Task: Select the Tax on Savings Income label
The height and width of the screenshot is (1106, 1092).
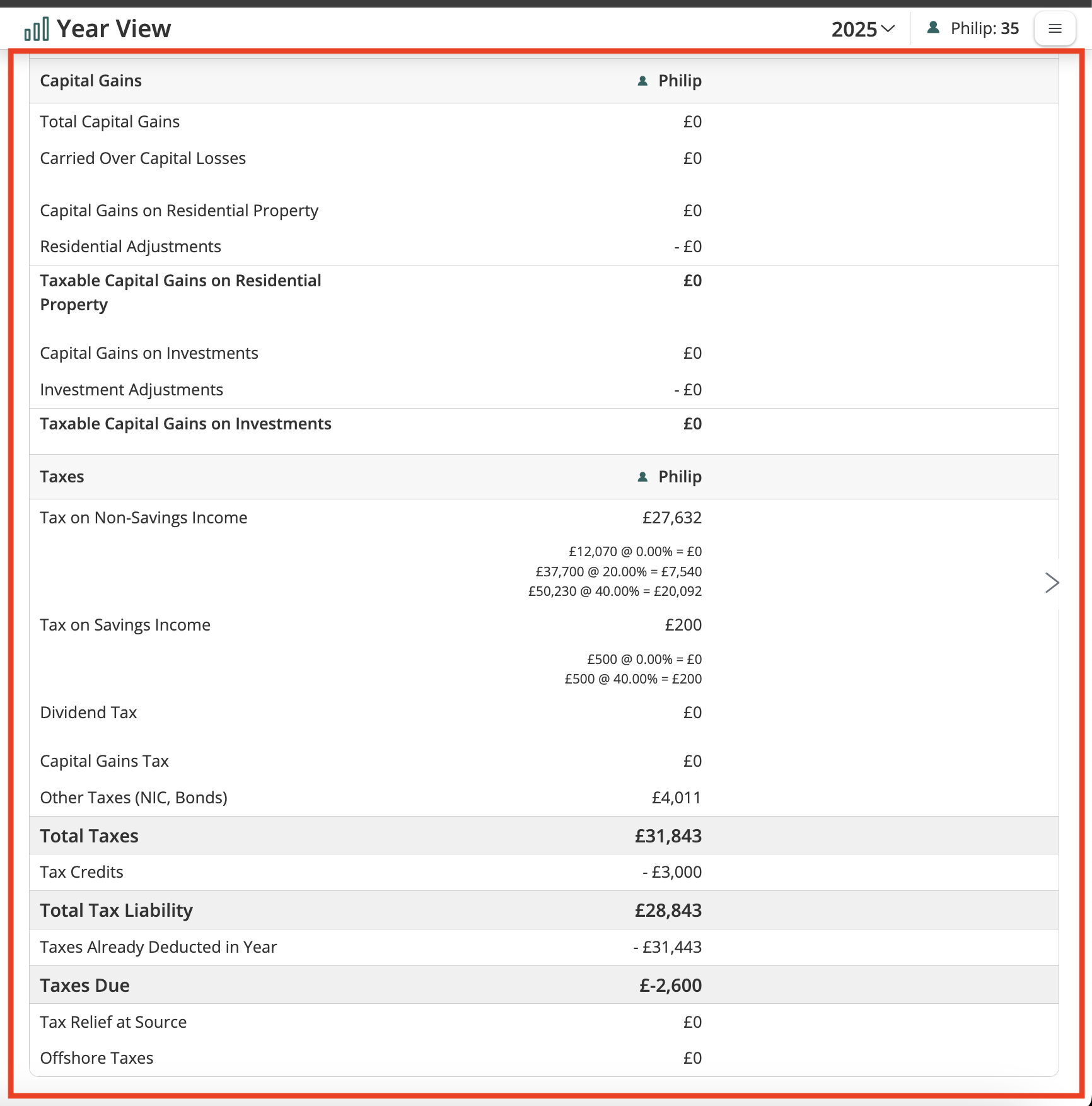Action: [125, 625]
